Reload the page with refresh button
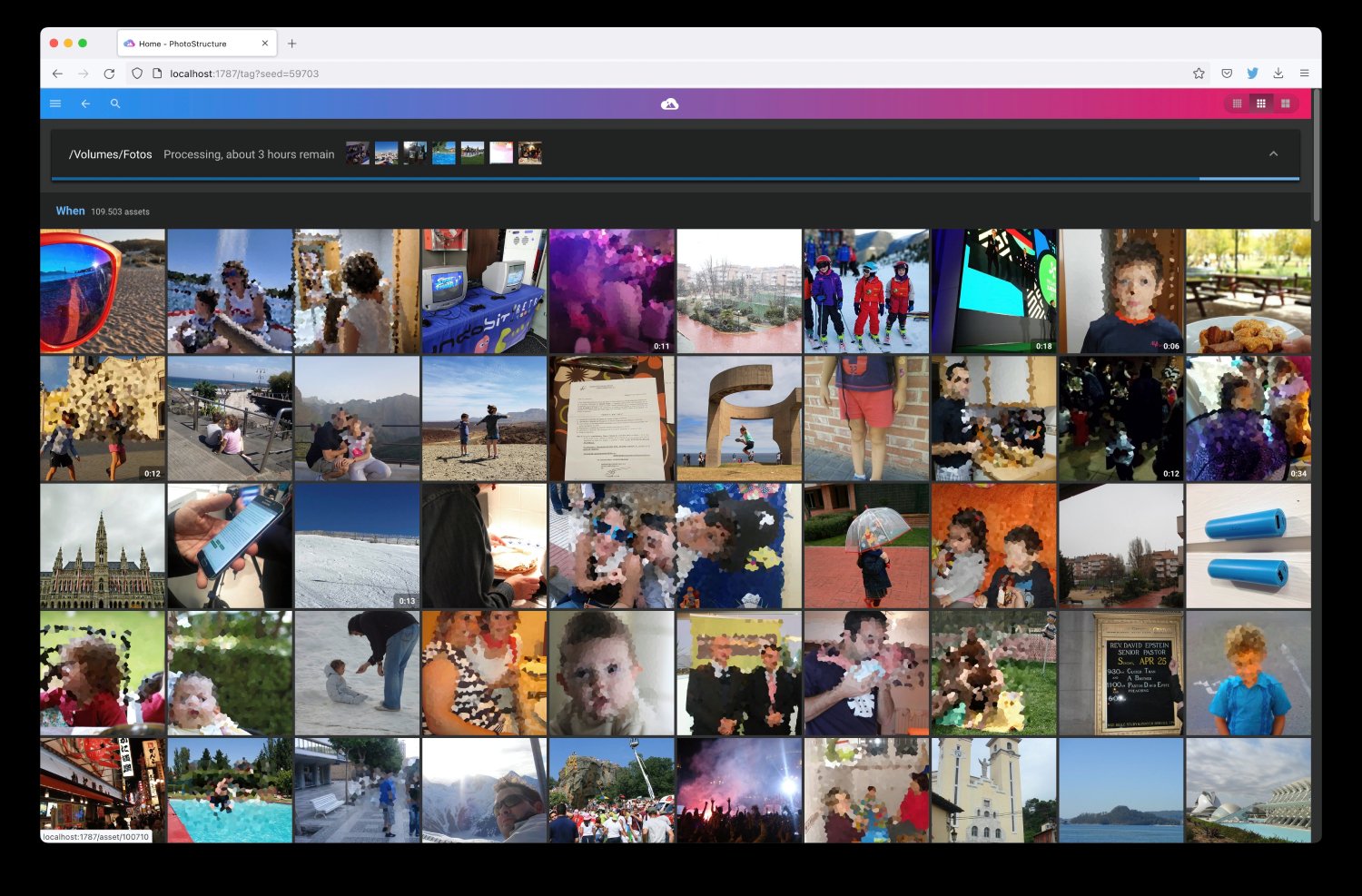1362x896 pixels. pyautogui.click(x=109, y=74)
